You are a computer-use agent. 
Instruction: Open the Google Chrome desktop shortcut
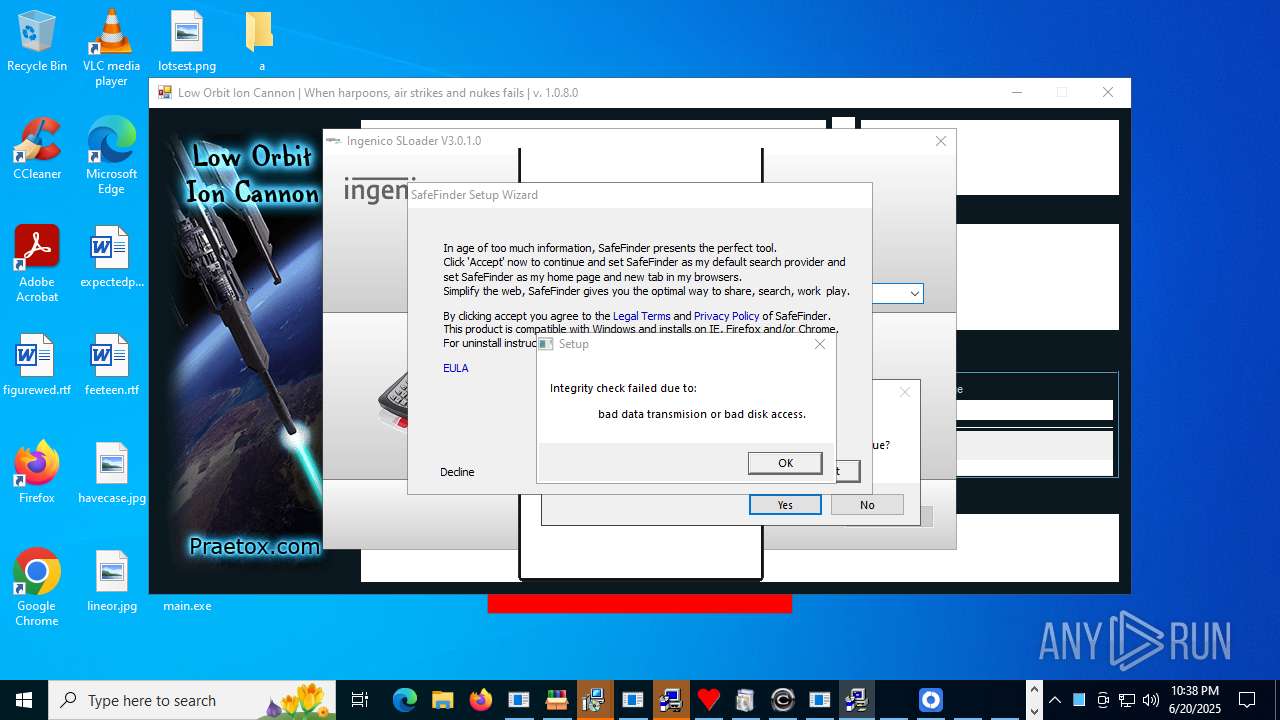point(37,588)
